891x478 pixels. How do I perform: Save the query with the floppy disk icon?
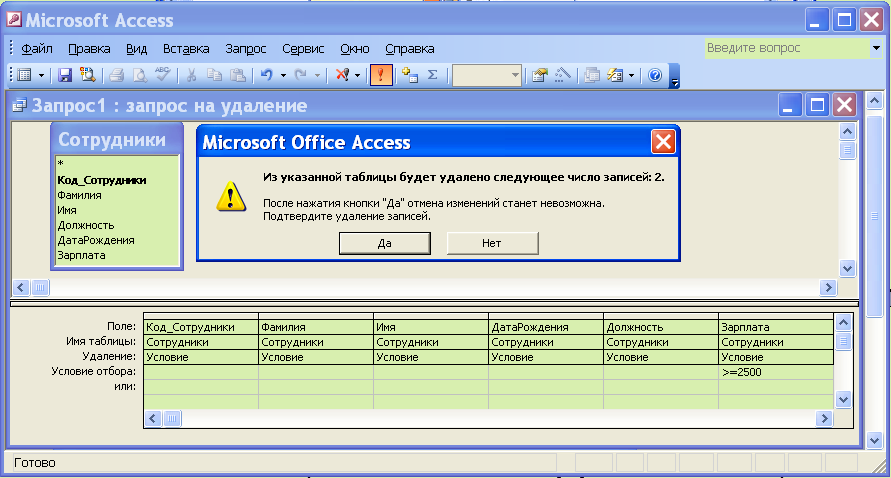point(65,75)
